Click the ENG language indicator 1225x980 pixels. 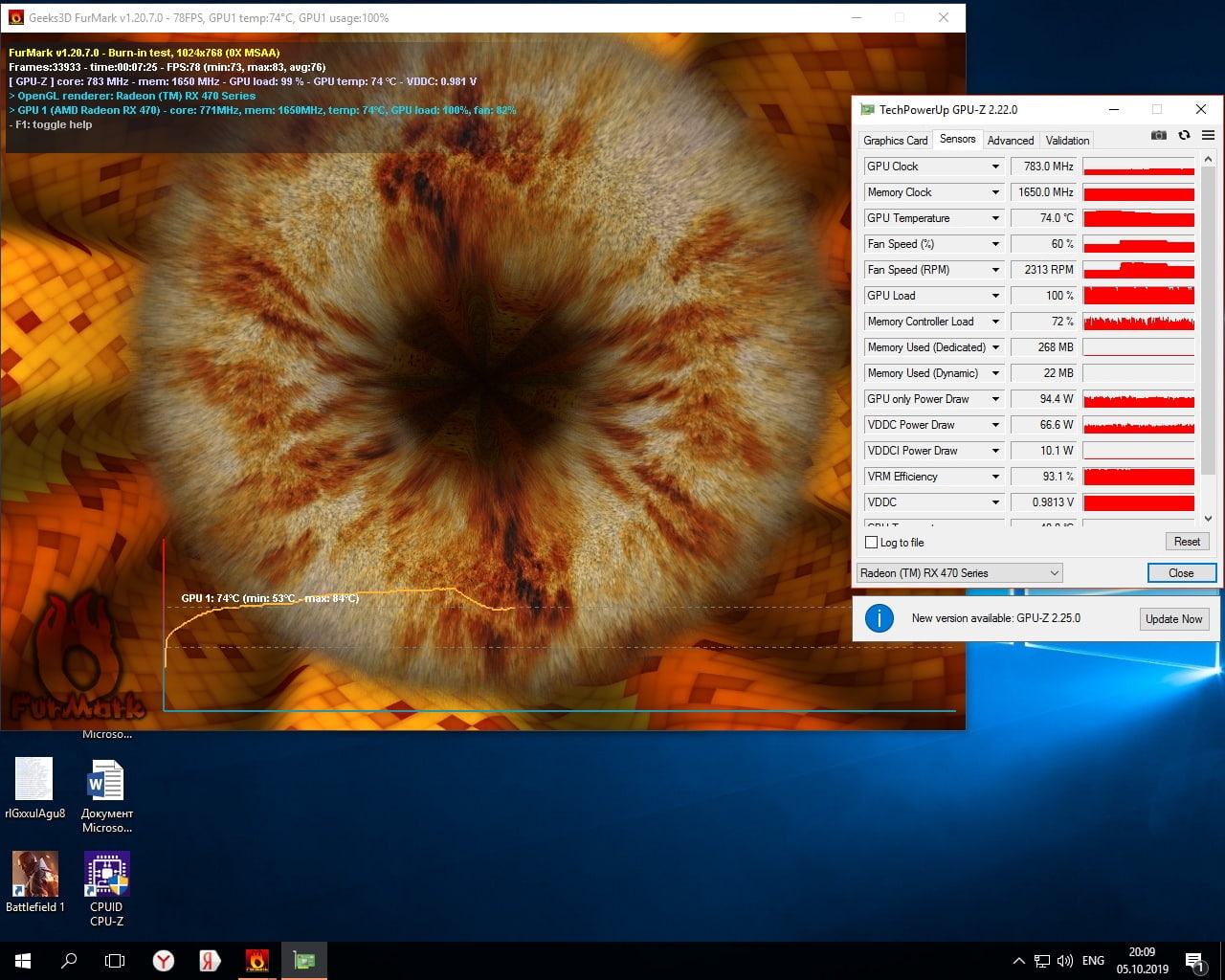1093,961
